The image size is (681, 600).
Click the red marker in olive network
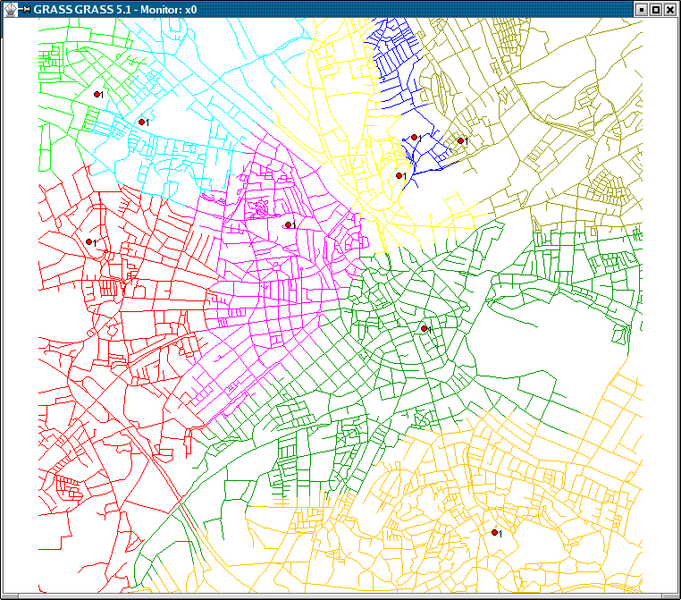461,141
